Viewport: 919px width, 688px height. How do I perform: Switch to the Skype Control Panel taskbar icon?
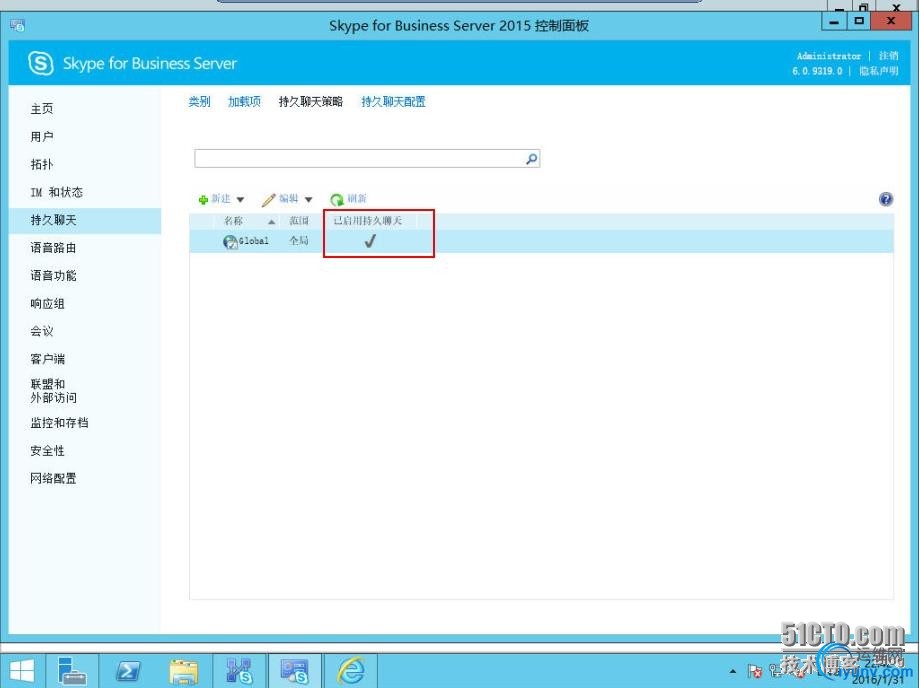[x=294, y=671]
